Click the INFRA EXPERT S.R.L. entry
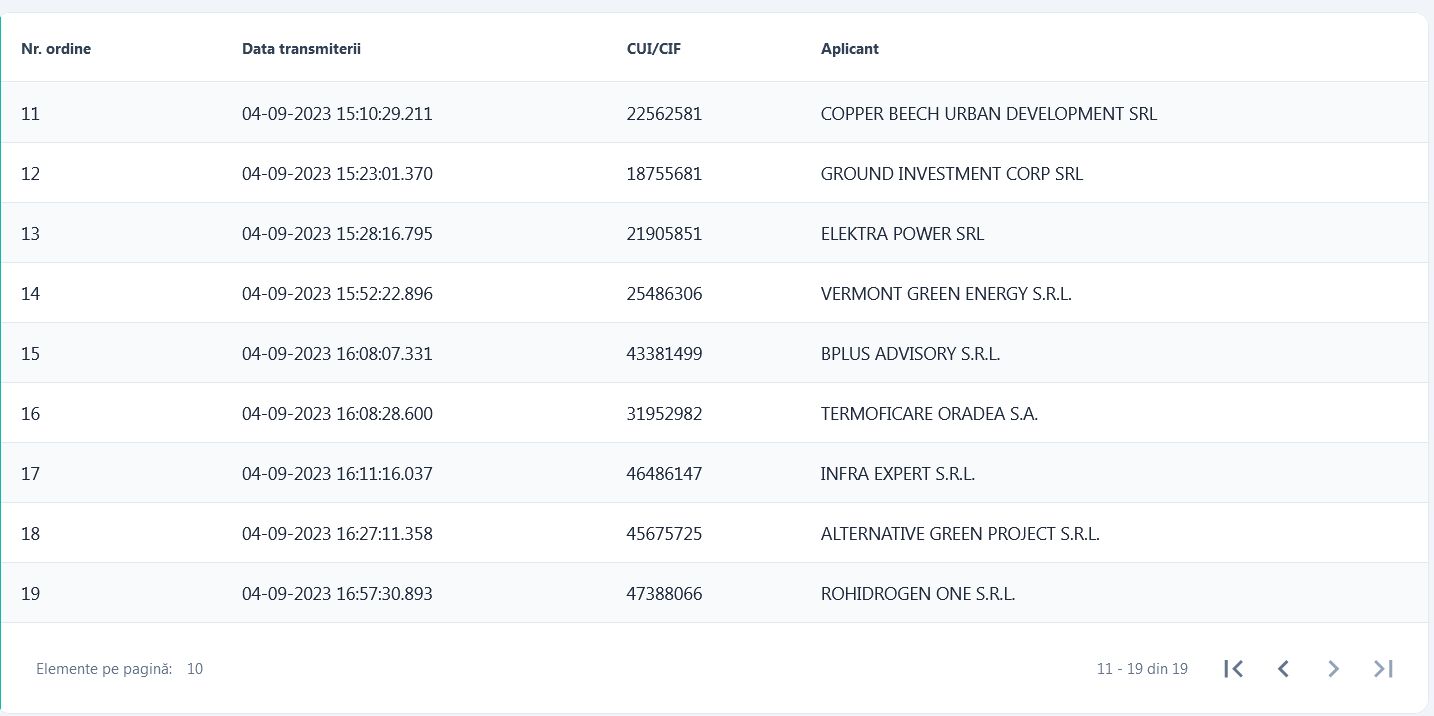 [897, 474]
